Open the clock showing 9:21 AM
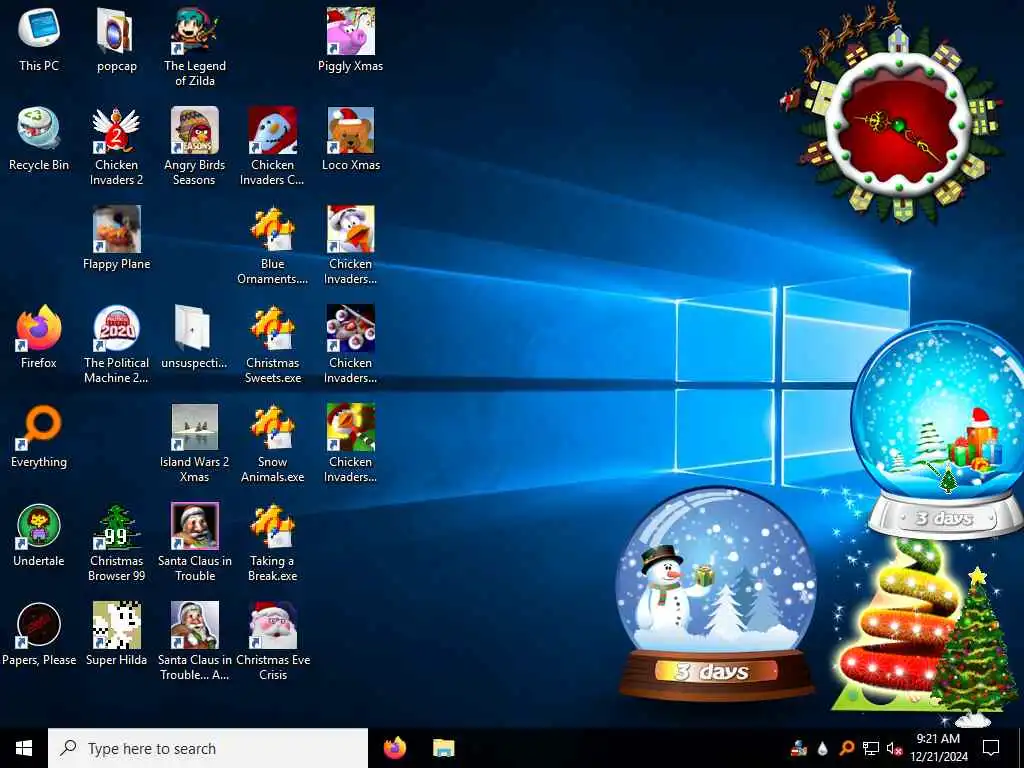Screen dimensions: 1024x768 [x=938, y=748]
